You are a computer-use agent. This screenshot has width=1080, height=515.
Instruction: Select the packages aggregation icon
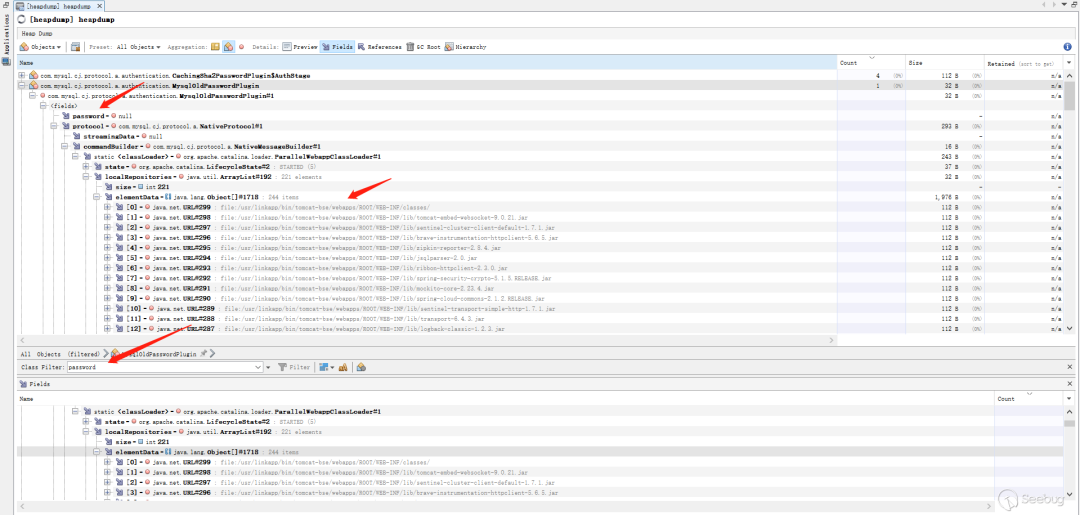[216, 47]
